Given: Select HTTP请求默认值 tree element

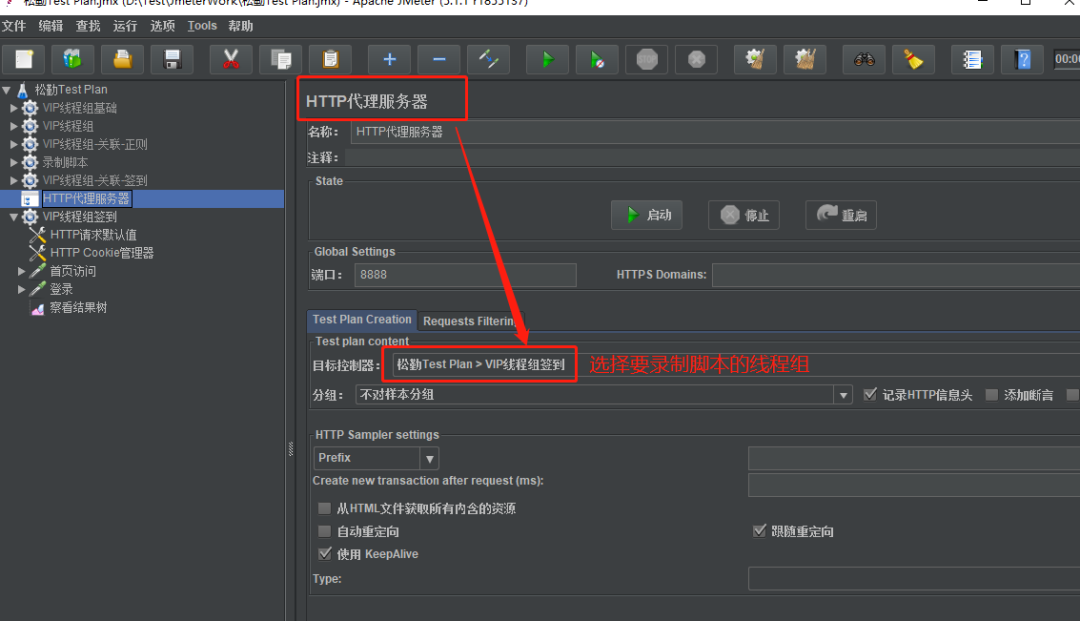Looking at the screenshot, I should point(93,235).
